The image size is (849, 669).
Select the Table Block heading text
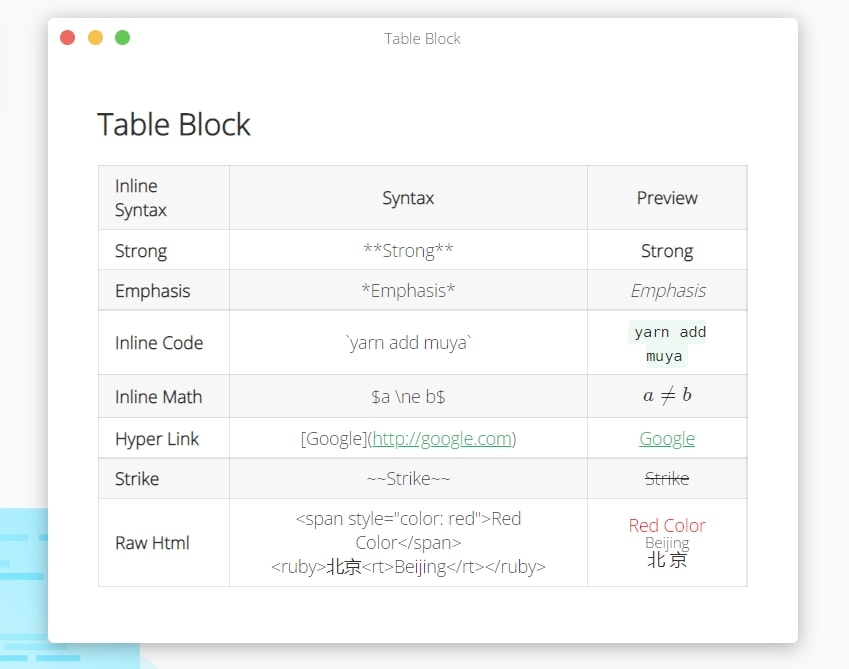tap(174, 124)
